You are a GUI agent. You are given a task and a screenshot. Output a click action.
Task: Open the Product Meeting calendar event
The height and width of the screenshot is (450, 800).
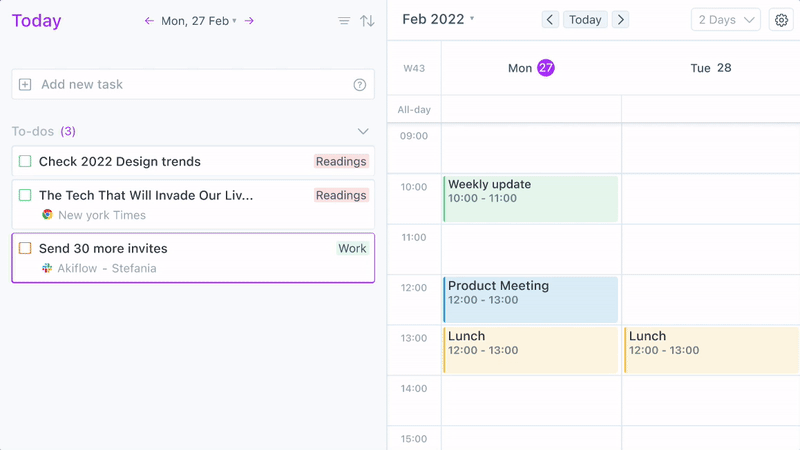(531, 299)
